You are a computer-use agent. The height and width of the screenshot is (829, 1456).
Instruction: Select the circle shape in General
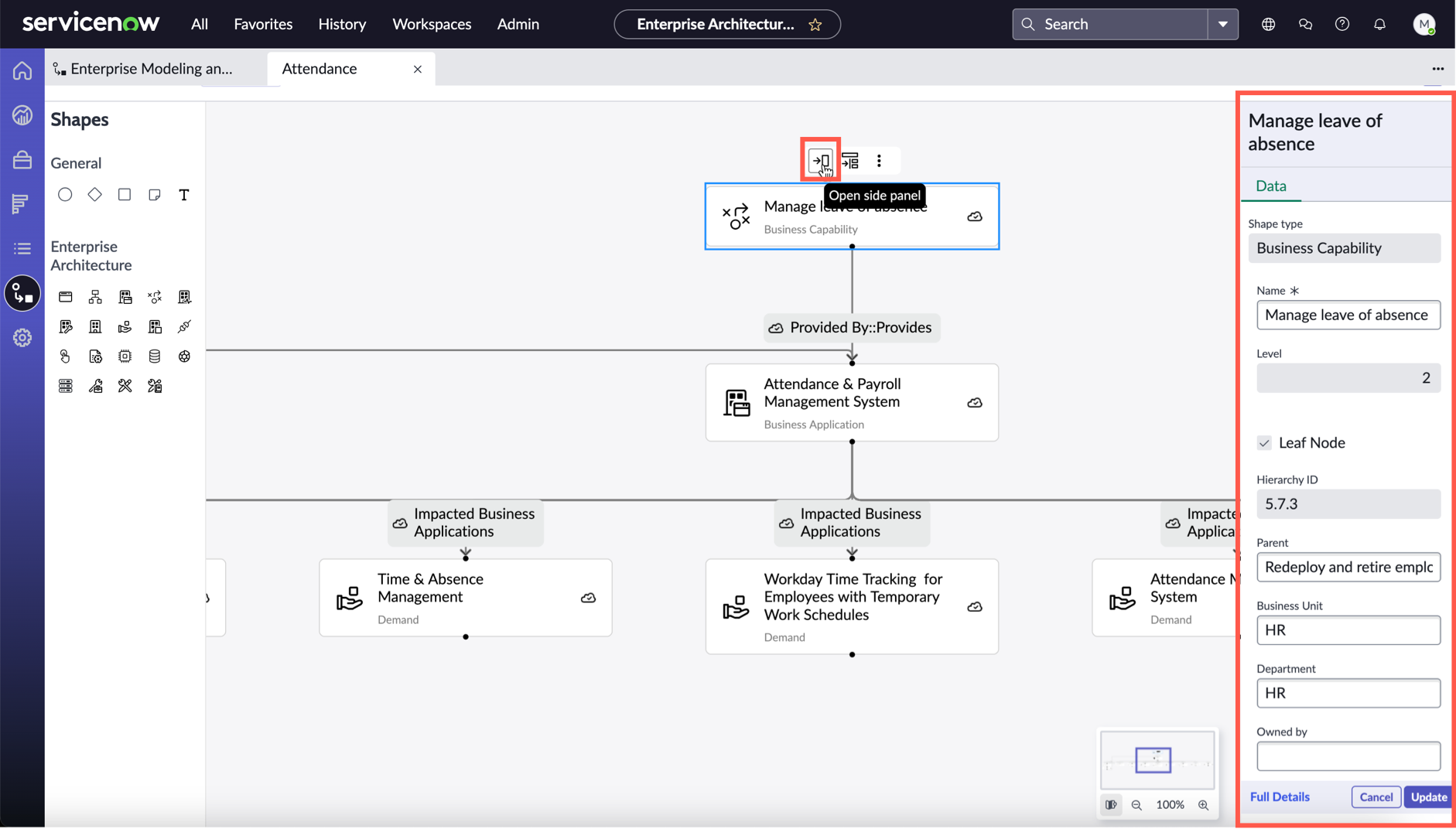[65, 194]
